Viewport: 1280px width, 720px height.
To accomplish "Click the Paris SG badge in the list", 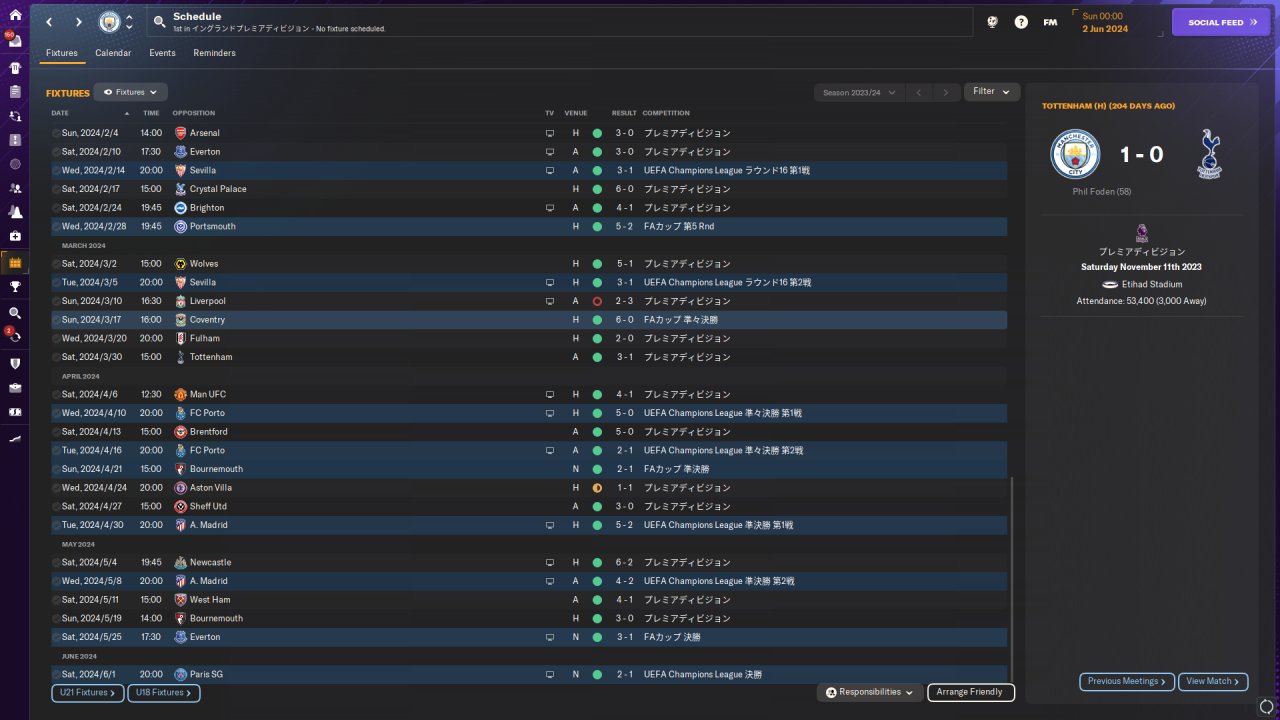I will 180,675.
